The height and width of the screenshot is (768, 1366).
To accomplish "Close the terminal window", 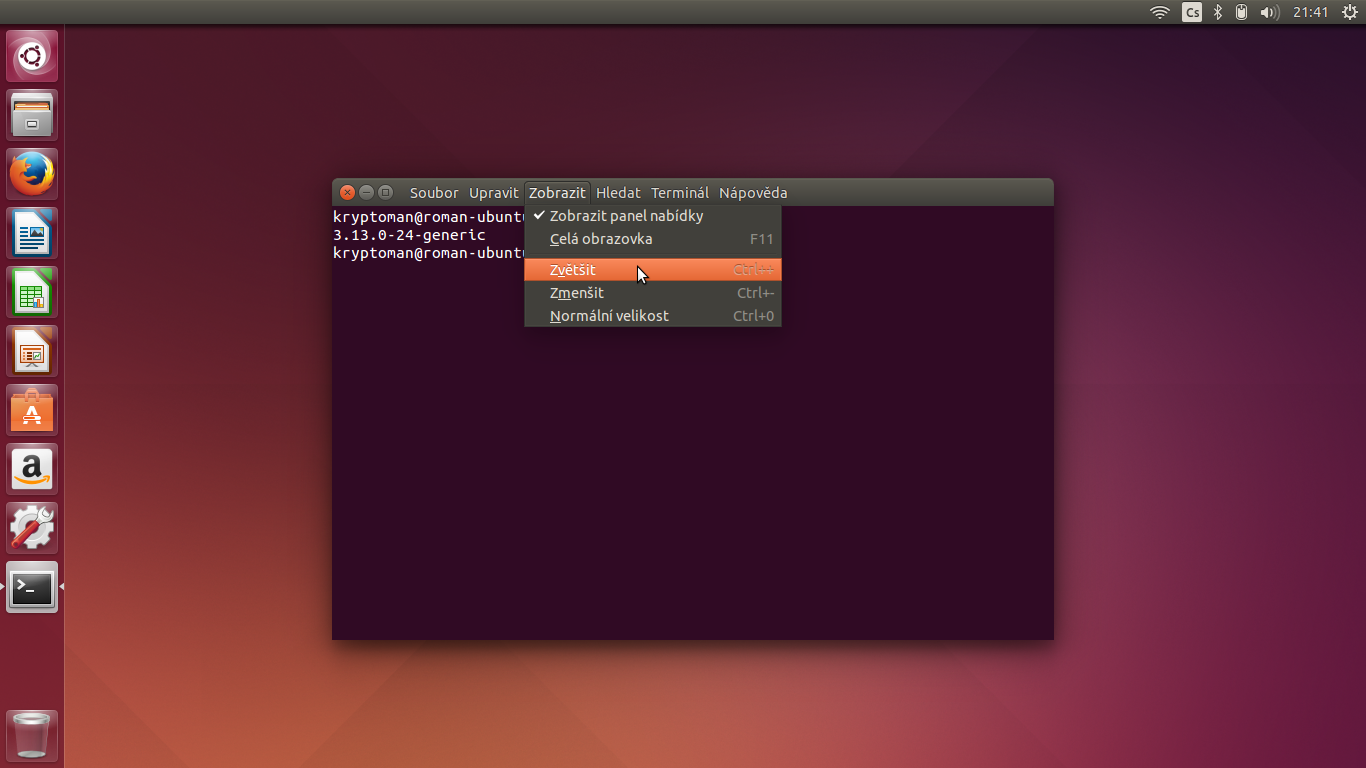I will [348, 193].
